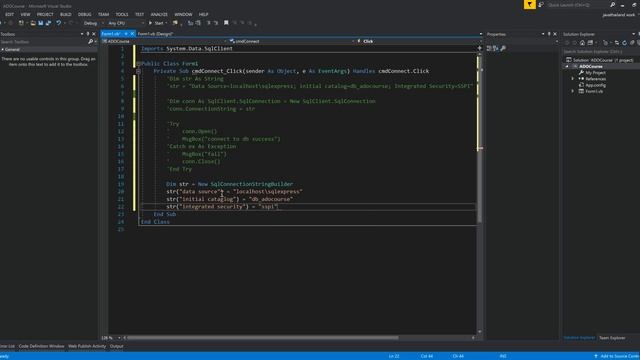The width and height of the screenshot is (640, 360).
Task: Click the feedback person icon near Quick Launch
Action: [541, 5]
